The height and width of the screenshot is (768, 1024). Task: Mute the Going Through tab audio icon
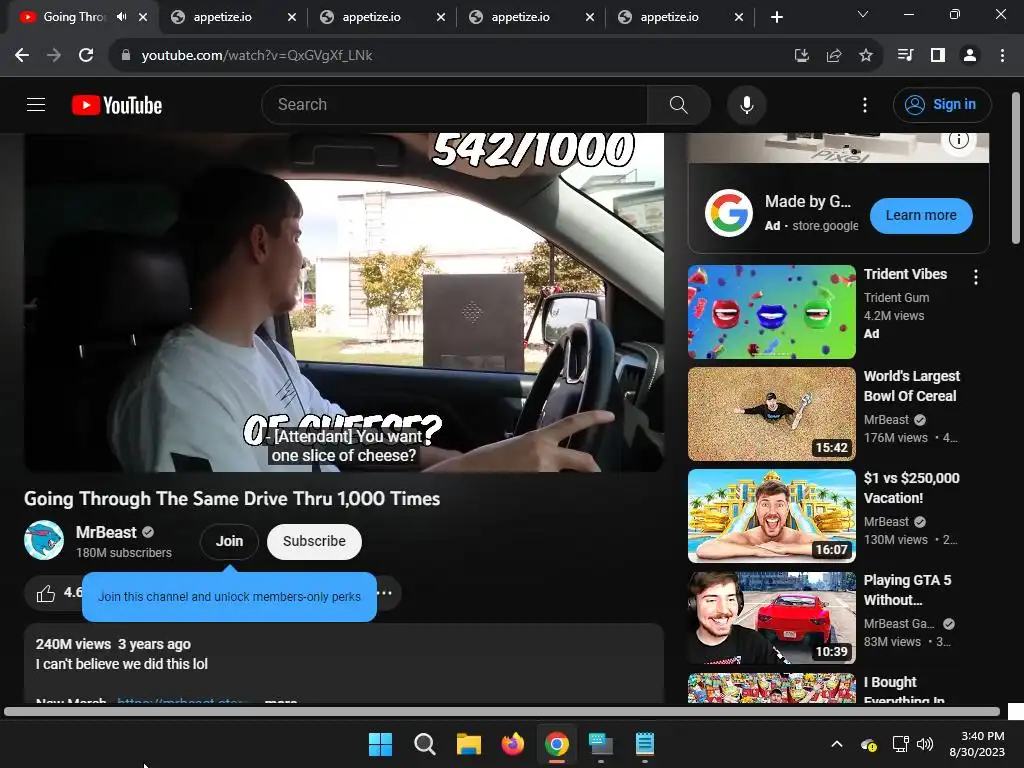point(121,17)
